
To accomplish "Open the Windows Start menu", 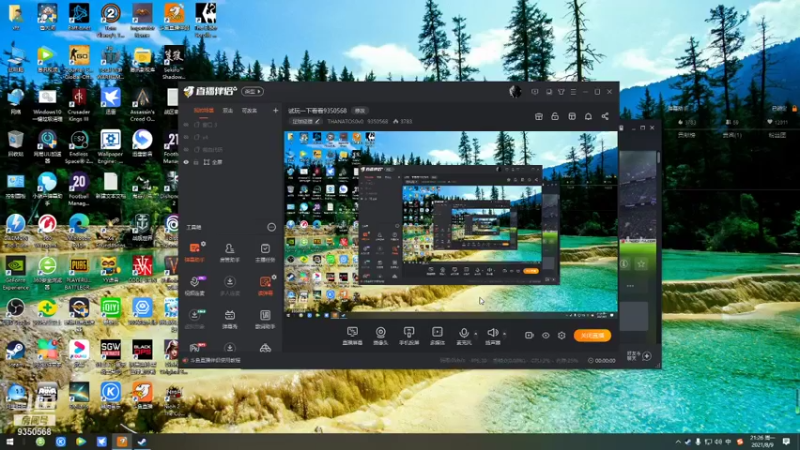I will point(10,441).
